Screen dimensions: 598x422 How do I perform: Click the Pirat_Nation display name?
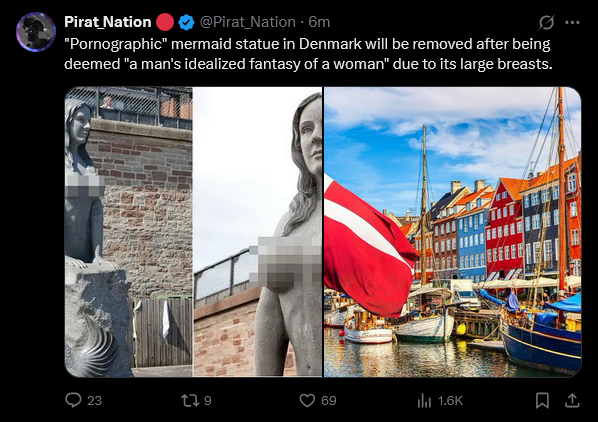108,22
